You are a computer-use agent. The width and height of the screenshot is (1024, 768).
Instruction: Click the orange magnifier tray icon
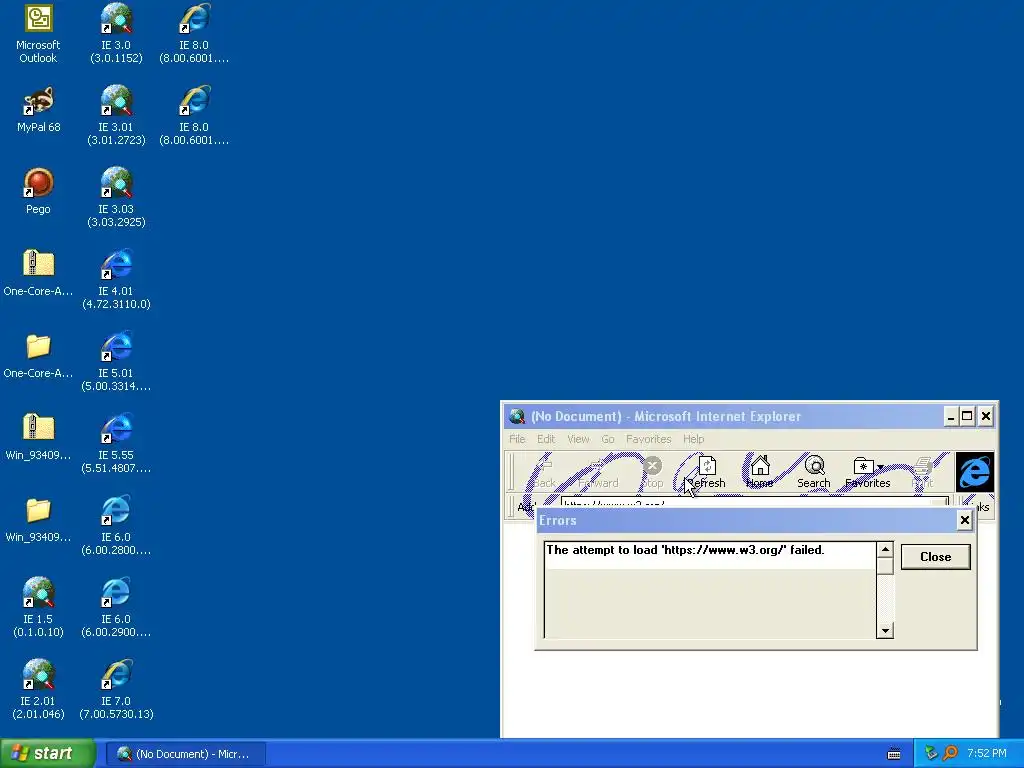click(950, 754)
